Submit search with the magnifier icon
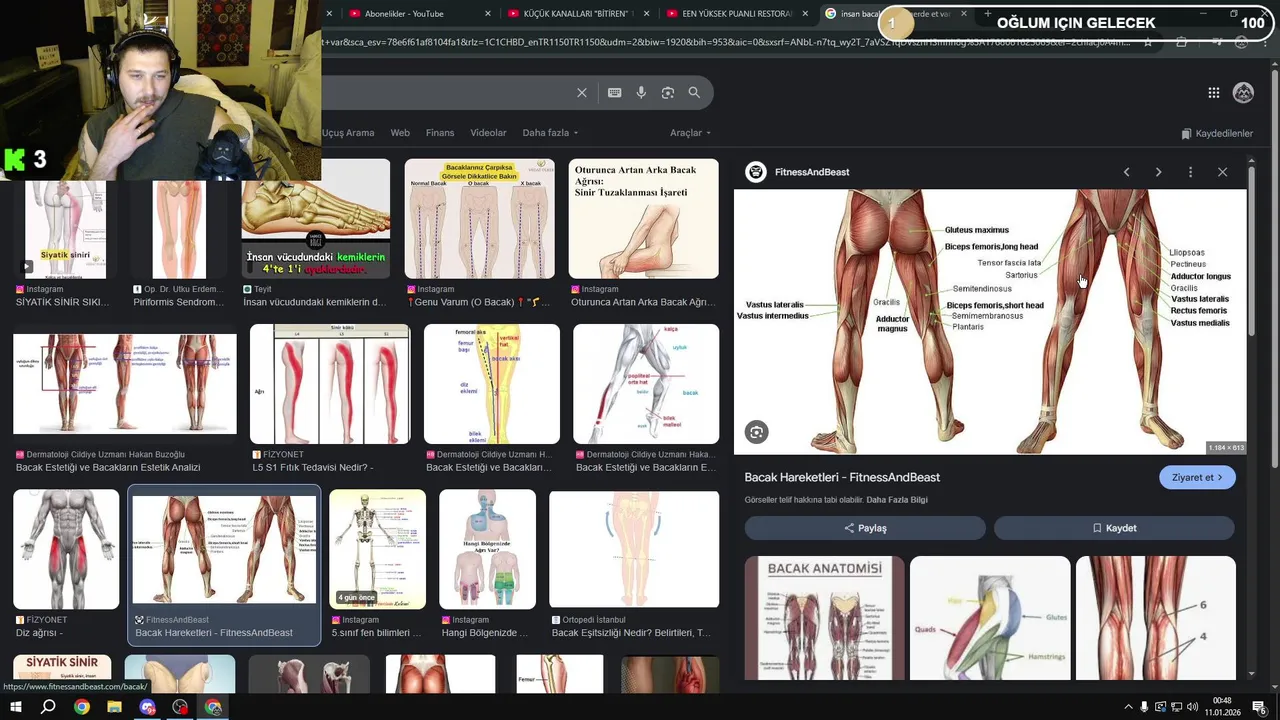This screenshot has height=720, width=1280. pos(694,93)
